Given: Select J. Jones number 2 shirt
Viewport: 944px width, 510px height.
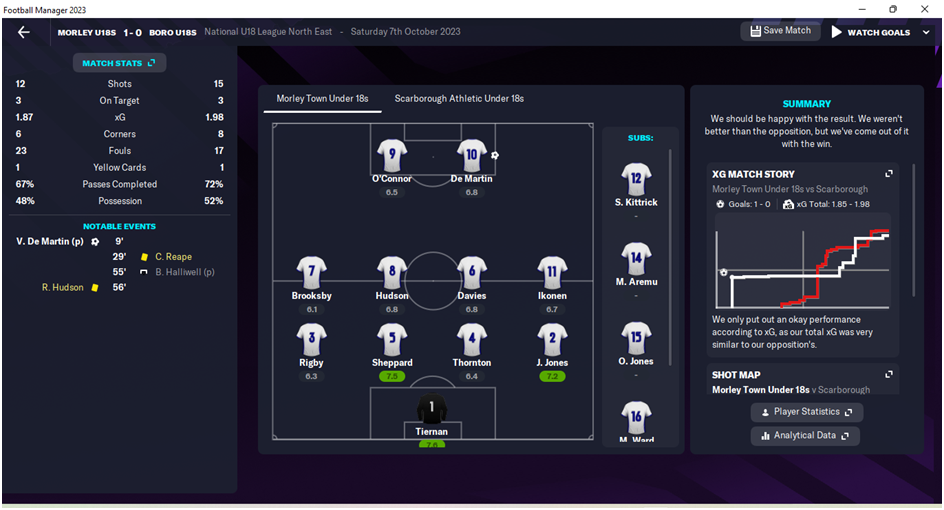Looking at the screenshot, I should [552, 340].
